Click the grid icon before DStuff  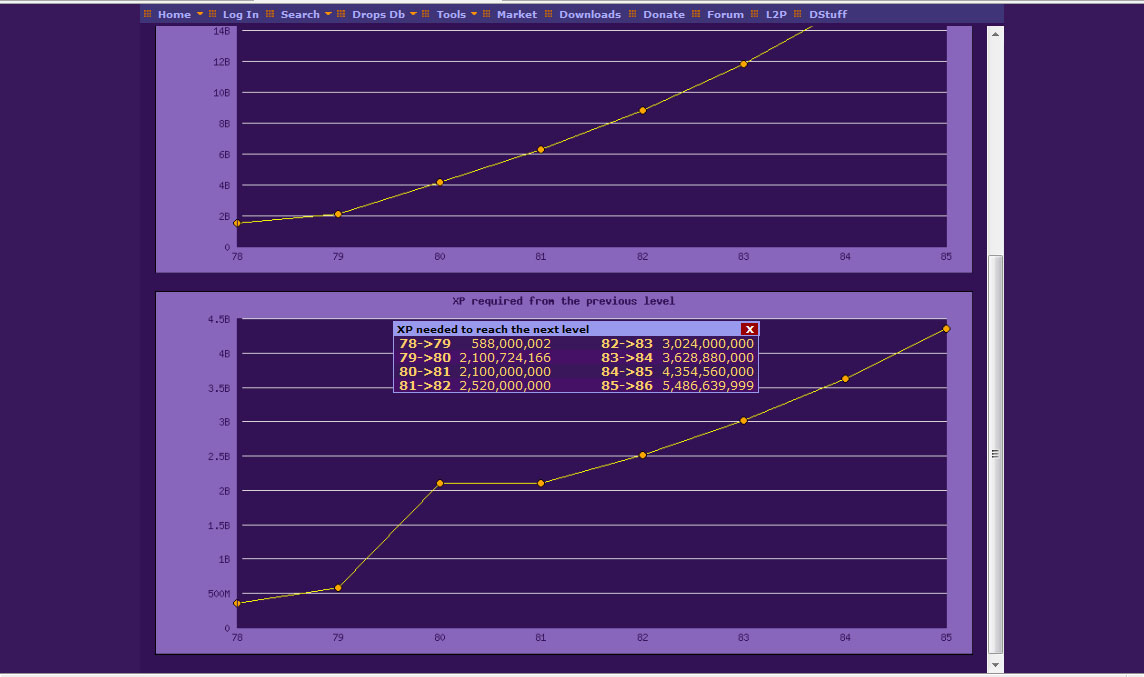pos(798,14)
